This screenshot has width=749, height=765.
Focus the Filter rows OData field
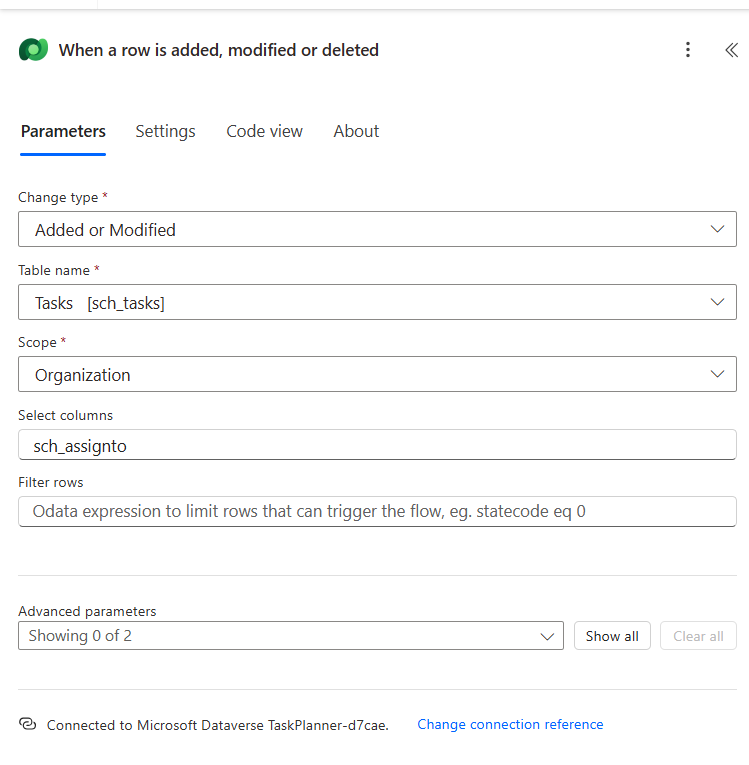point(377,512)
